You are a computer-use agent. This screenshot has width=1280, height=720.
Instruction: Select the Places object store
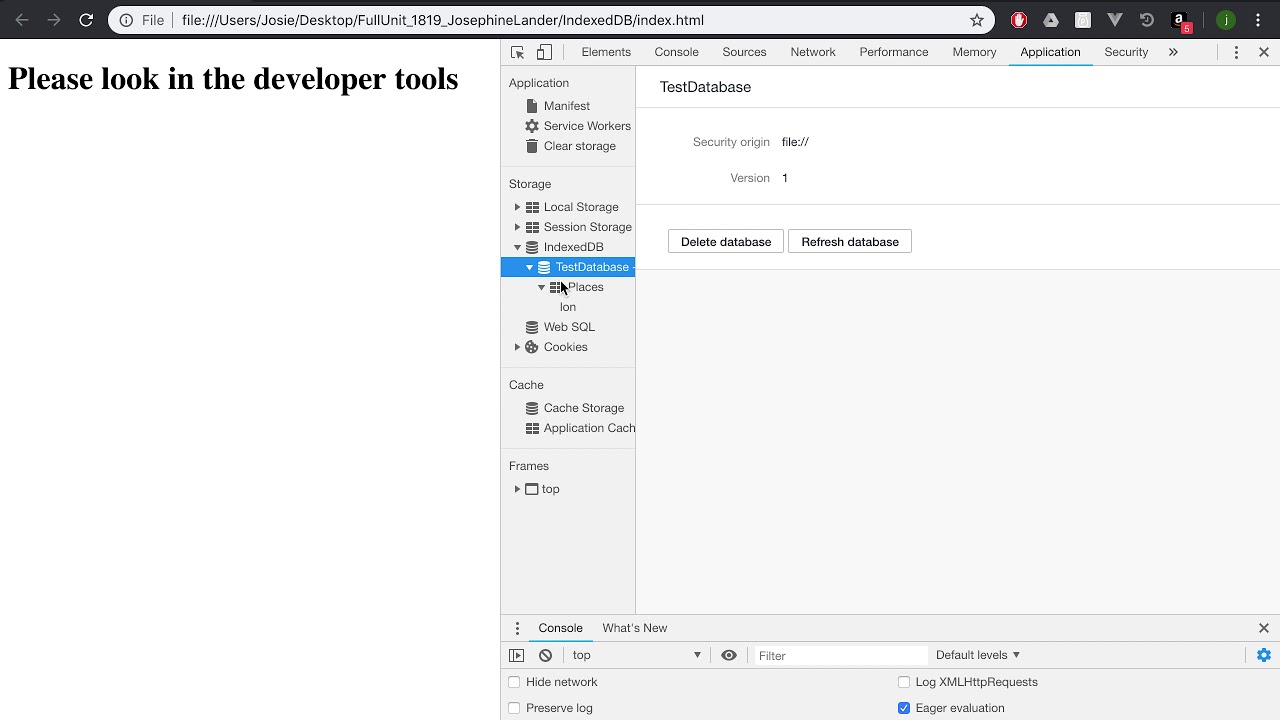click(586, 287)
